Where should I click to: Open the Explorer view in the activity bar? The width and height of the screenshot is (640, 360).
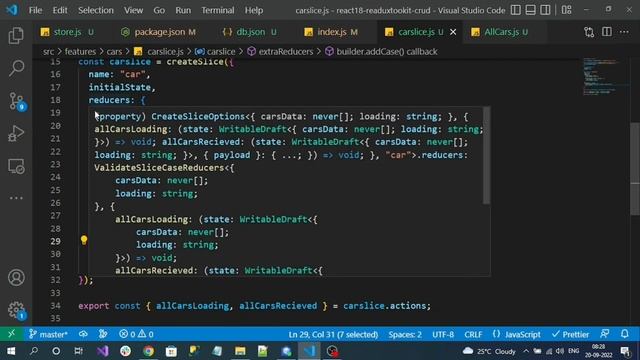16,36
